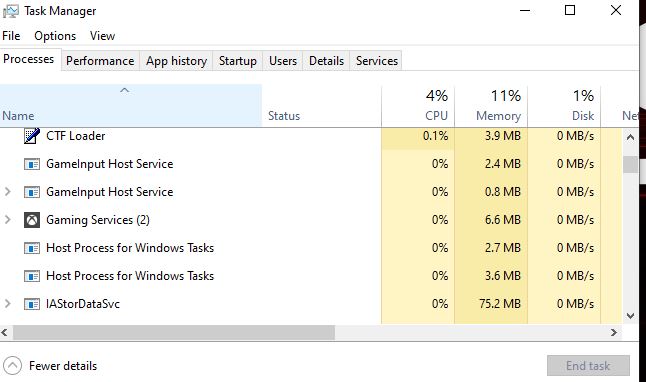The image size is (646, 382).
Task: Select the CTF Loader process row
Action: pos(311,136)
